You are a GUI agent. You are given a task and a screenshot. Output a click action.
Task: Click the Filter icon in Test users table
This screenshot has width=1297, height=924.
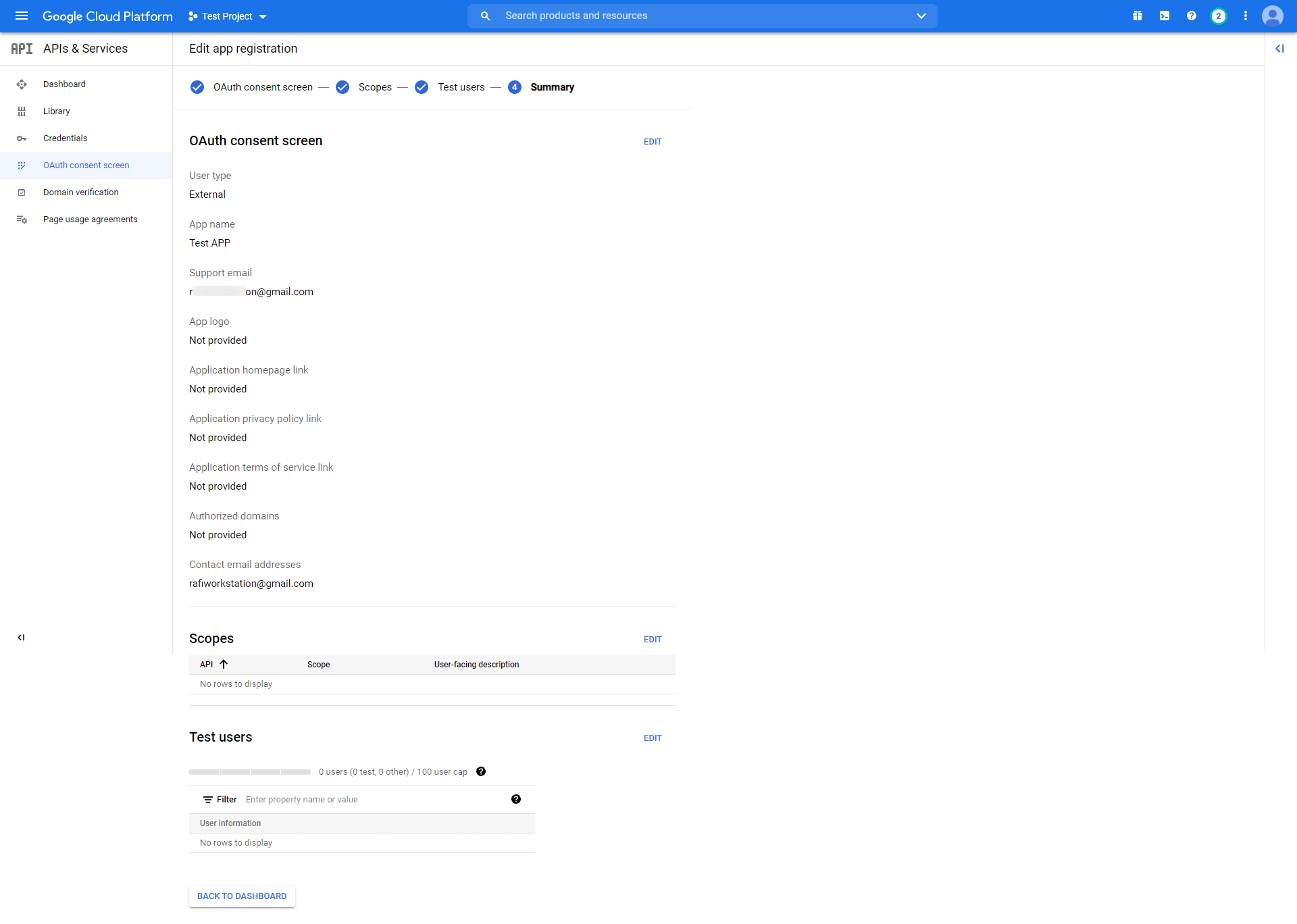point(209,799)
